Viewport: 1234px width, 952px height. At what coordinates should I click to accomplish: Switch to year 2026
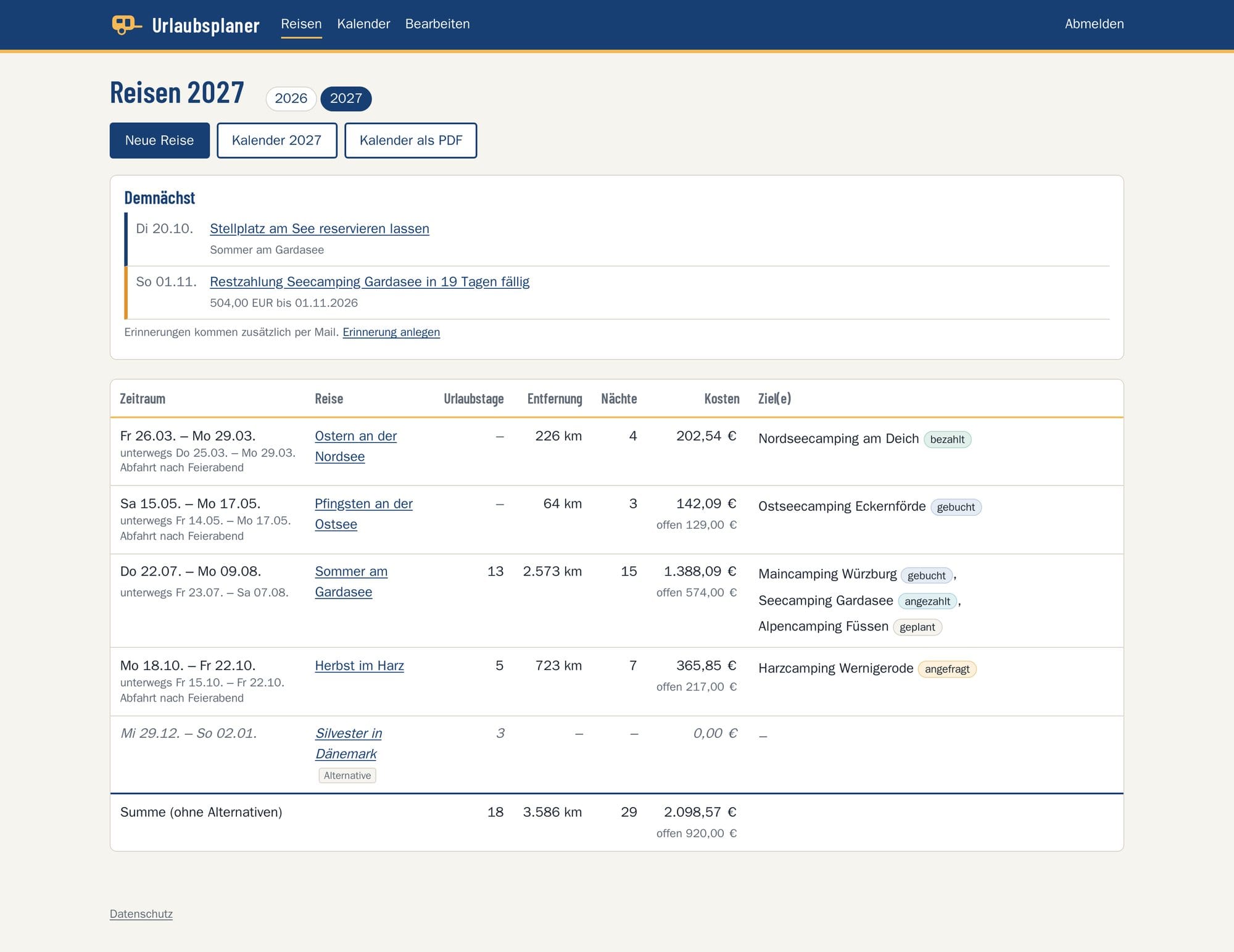[291, 99]
